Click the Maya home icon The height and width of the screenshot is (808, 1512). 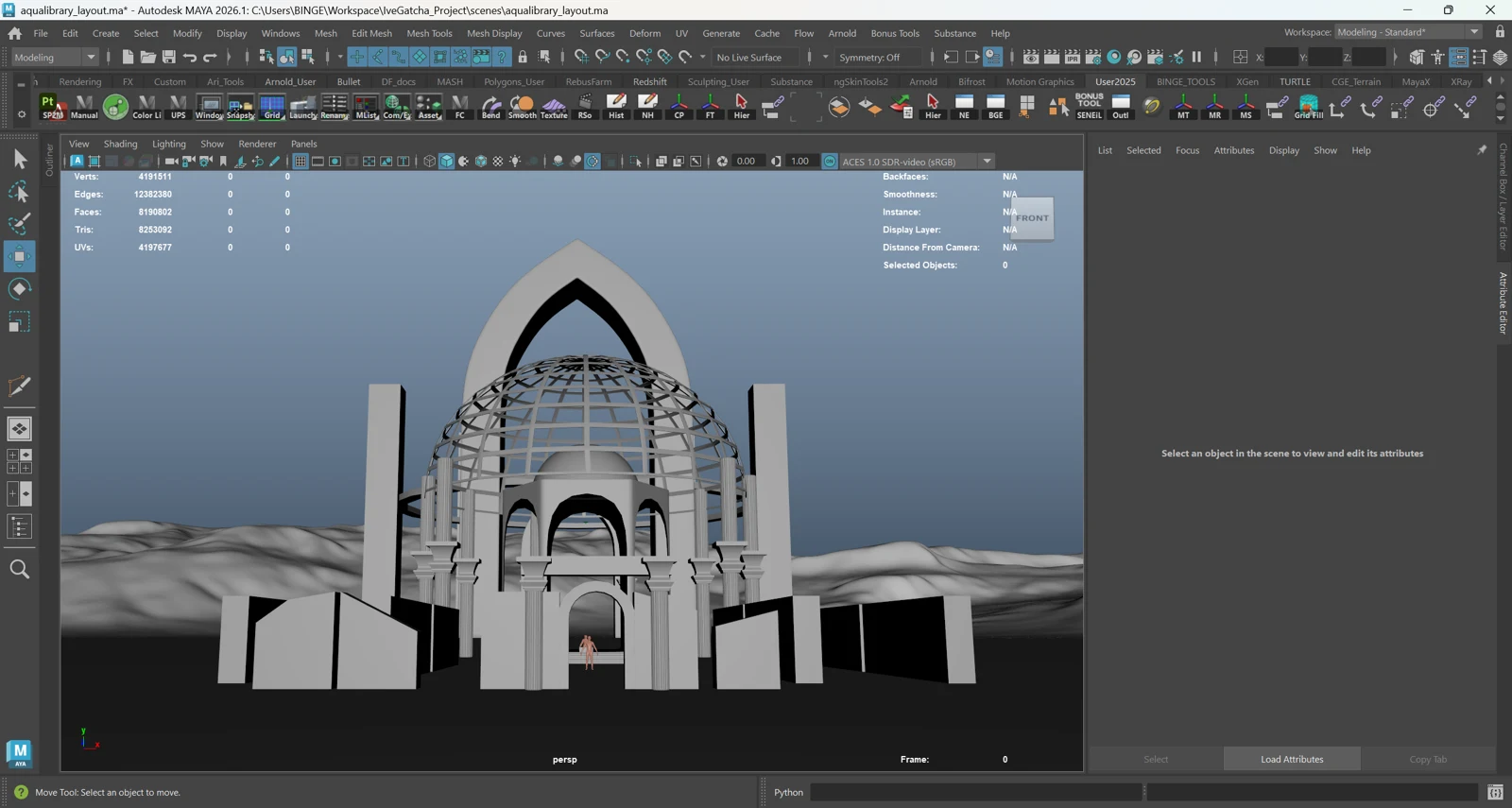(15, 33)
